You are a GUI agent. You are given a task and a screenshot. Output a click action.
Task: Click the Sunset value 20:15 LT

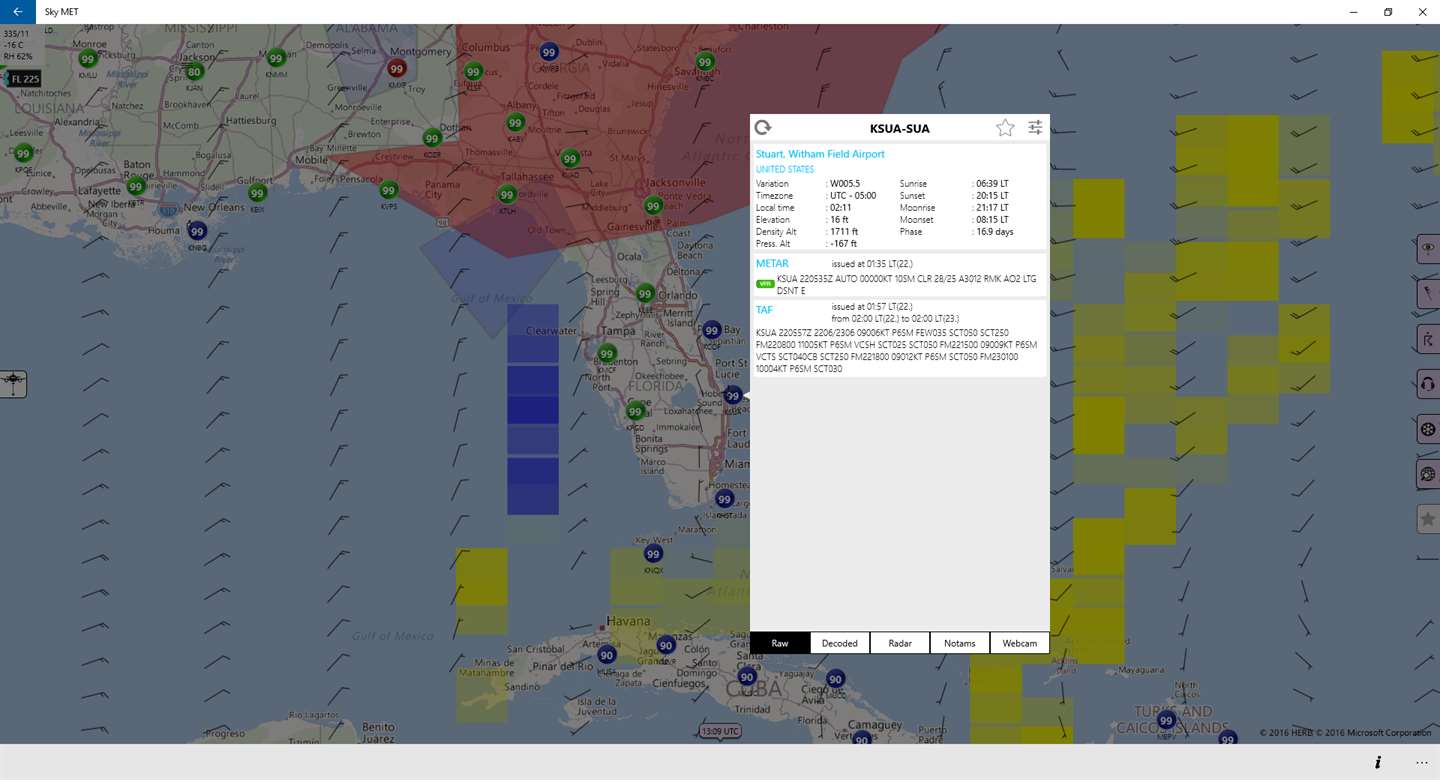pos(992,196)
